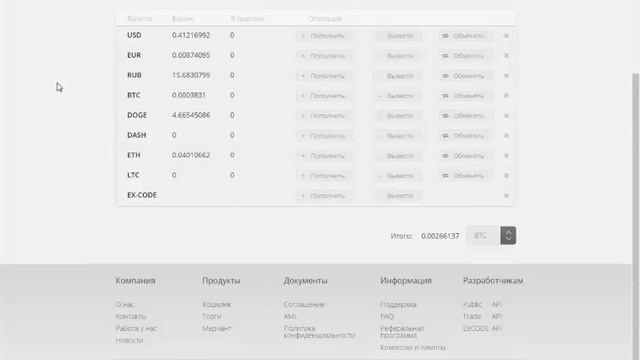Go to Торги under Продукты

click(212, 316)
